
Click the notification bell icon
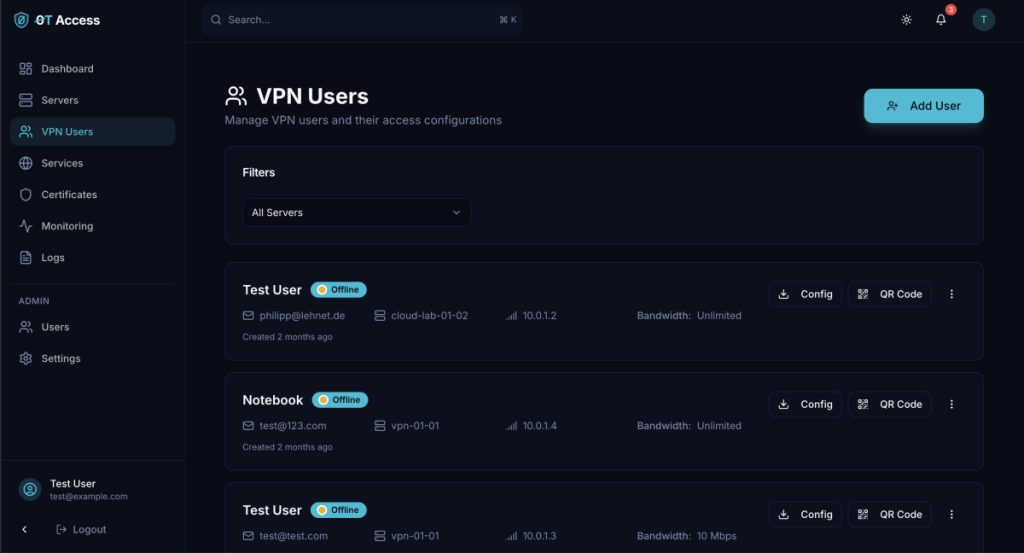[940, 20]
